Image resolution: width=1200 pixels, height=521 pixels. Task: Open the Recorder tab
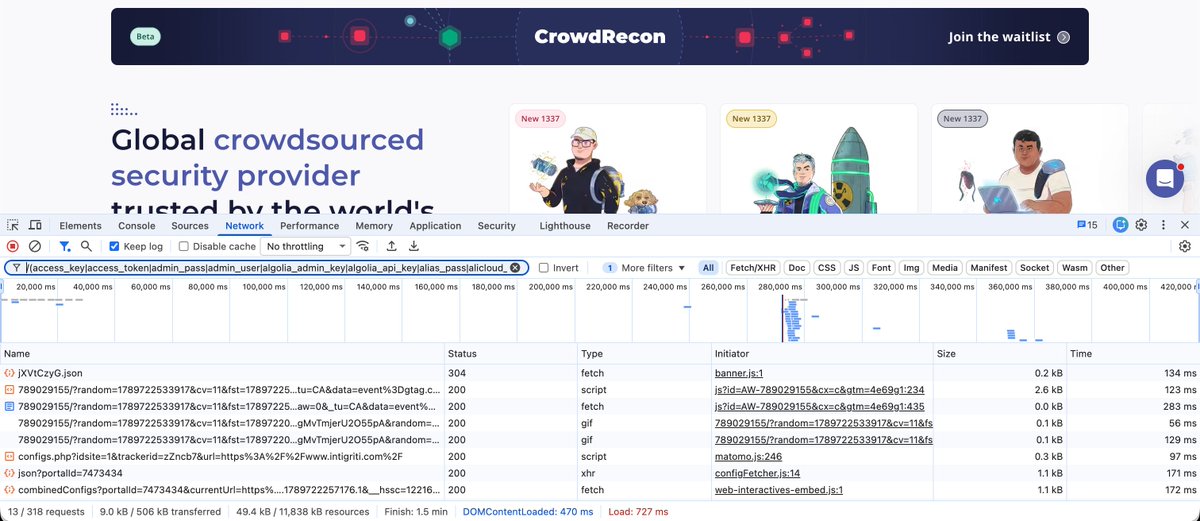(628, 226)
